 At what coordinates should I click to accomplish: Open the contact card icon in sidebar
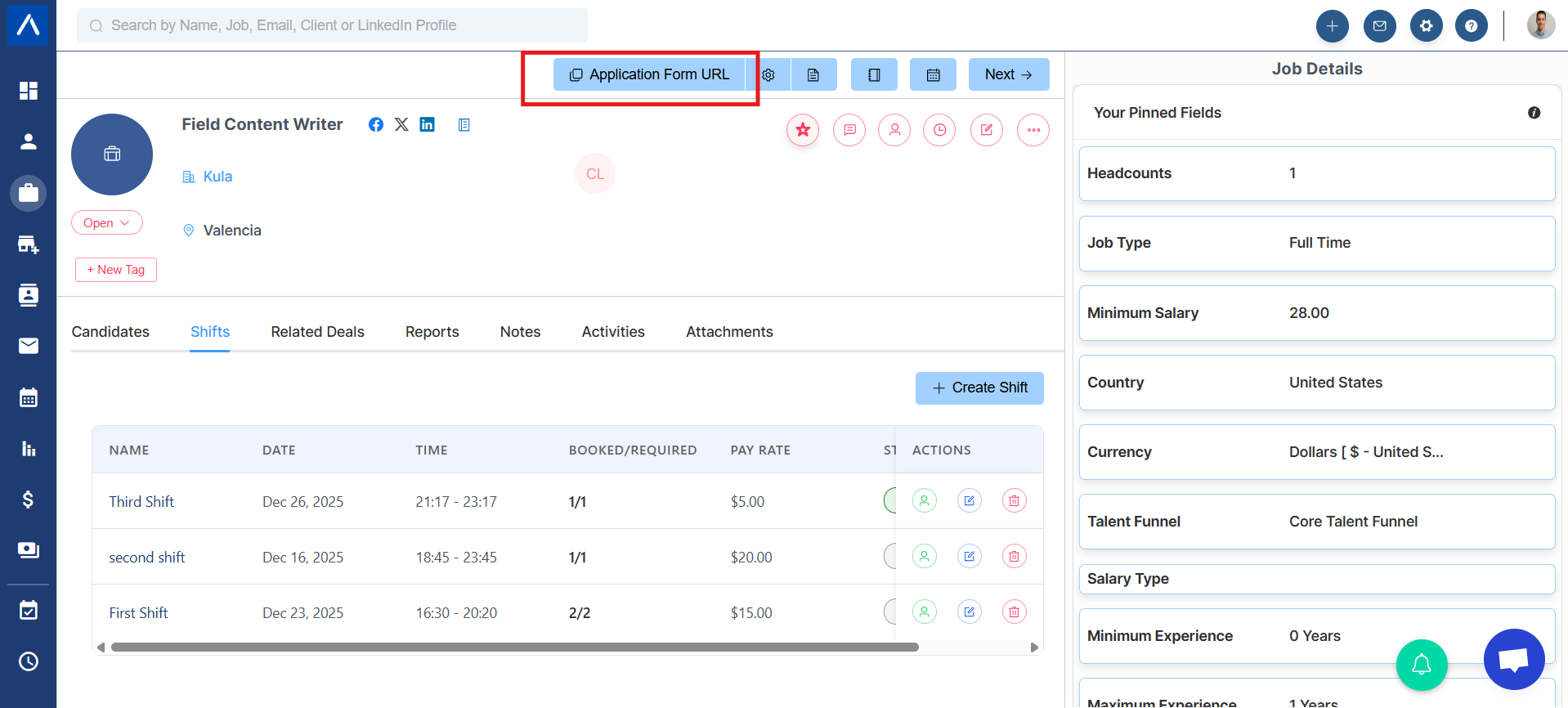pyautogui.click(x=29, y=295)
